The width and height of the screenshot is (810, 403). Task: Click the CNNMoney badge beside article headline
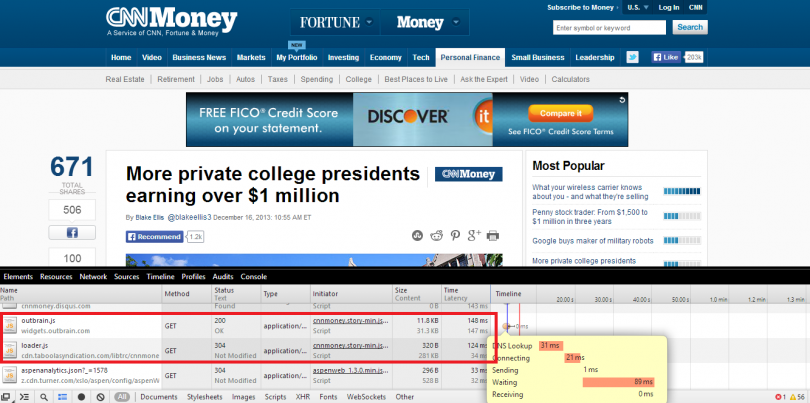[469, 174]
